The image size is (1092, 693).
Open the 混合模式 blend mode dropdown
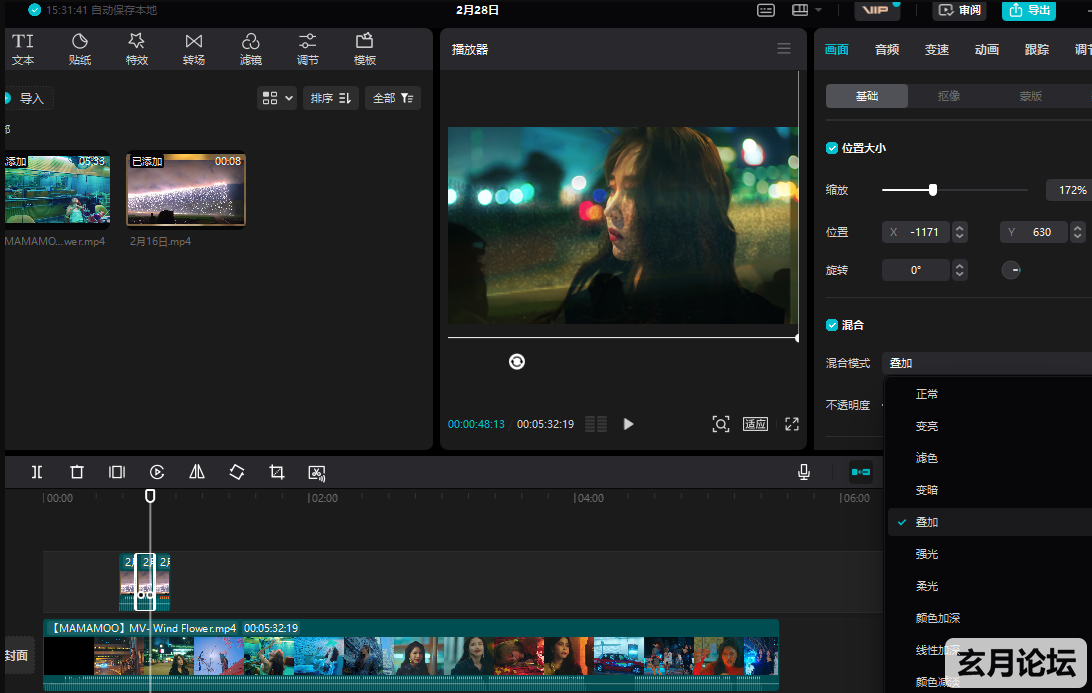(x=989, y=363)
